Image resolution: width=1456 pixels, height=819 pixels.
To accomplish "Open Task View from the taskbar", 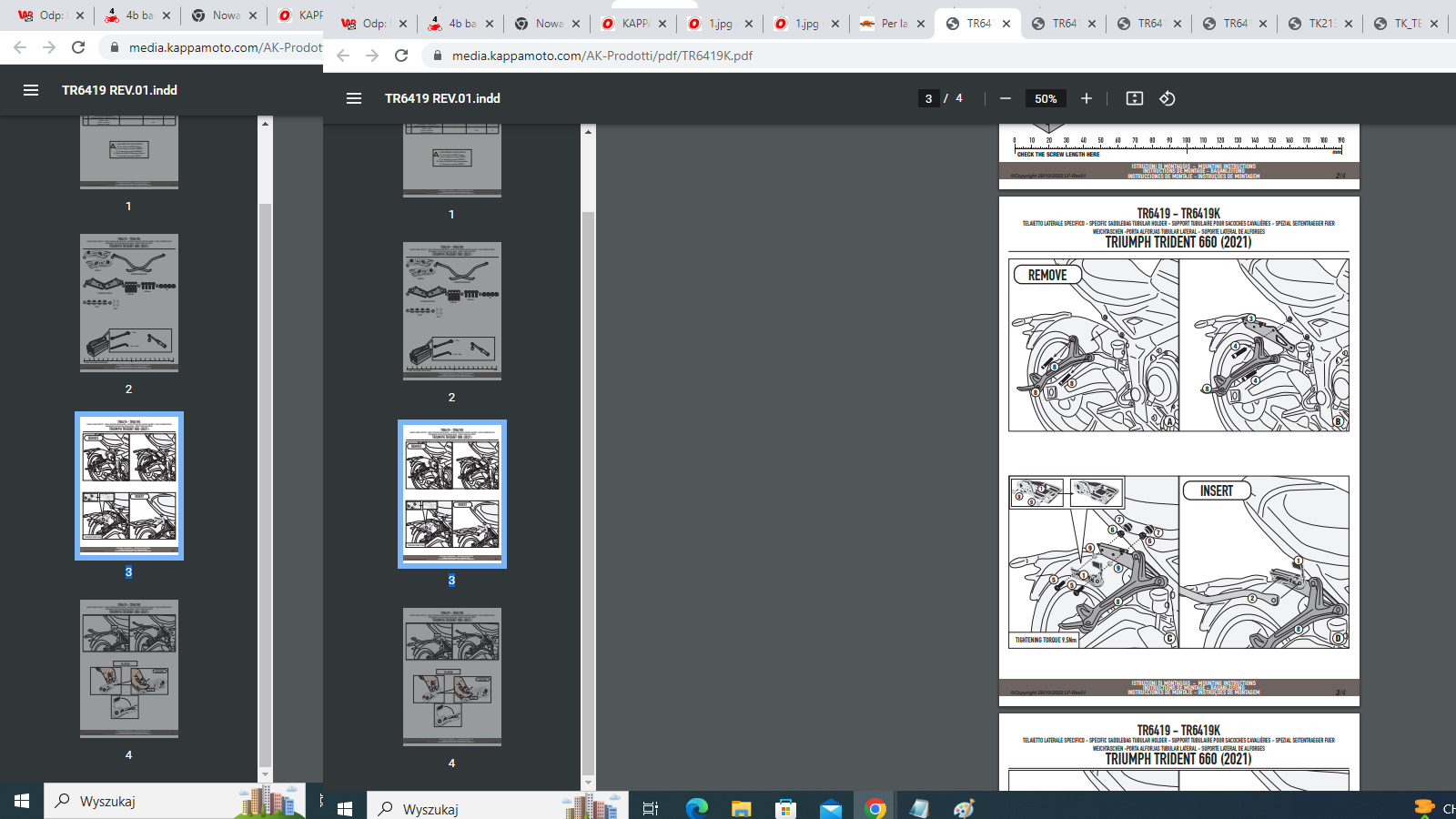I will pyautogui.click(x=650, y=808).
